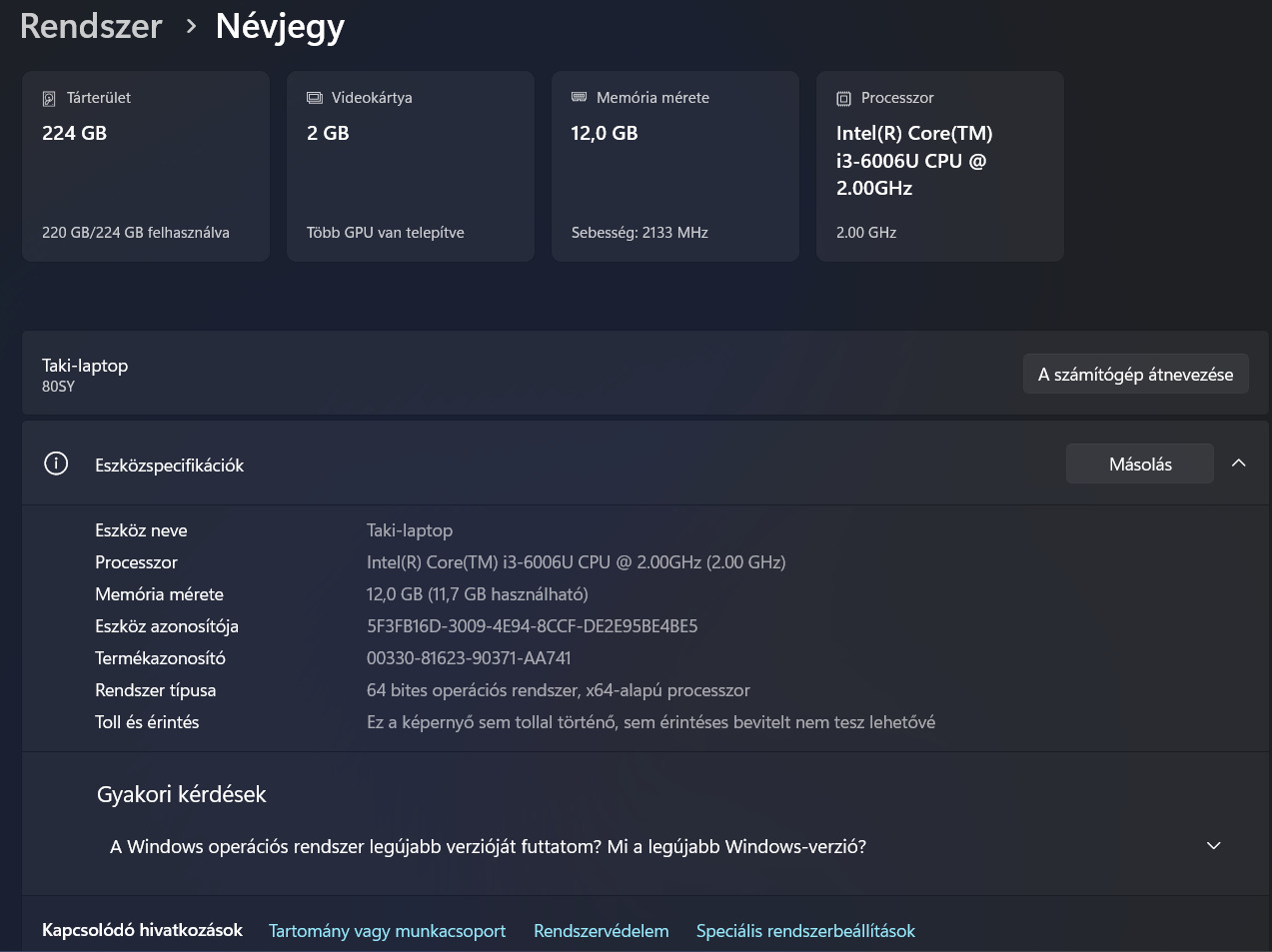Viewport: 1272px width, 952px height.
Task: Click A számítógép átnevezése button
Action: [x=1135, y=375]
